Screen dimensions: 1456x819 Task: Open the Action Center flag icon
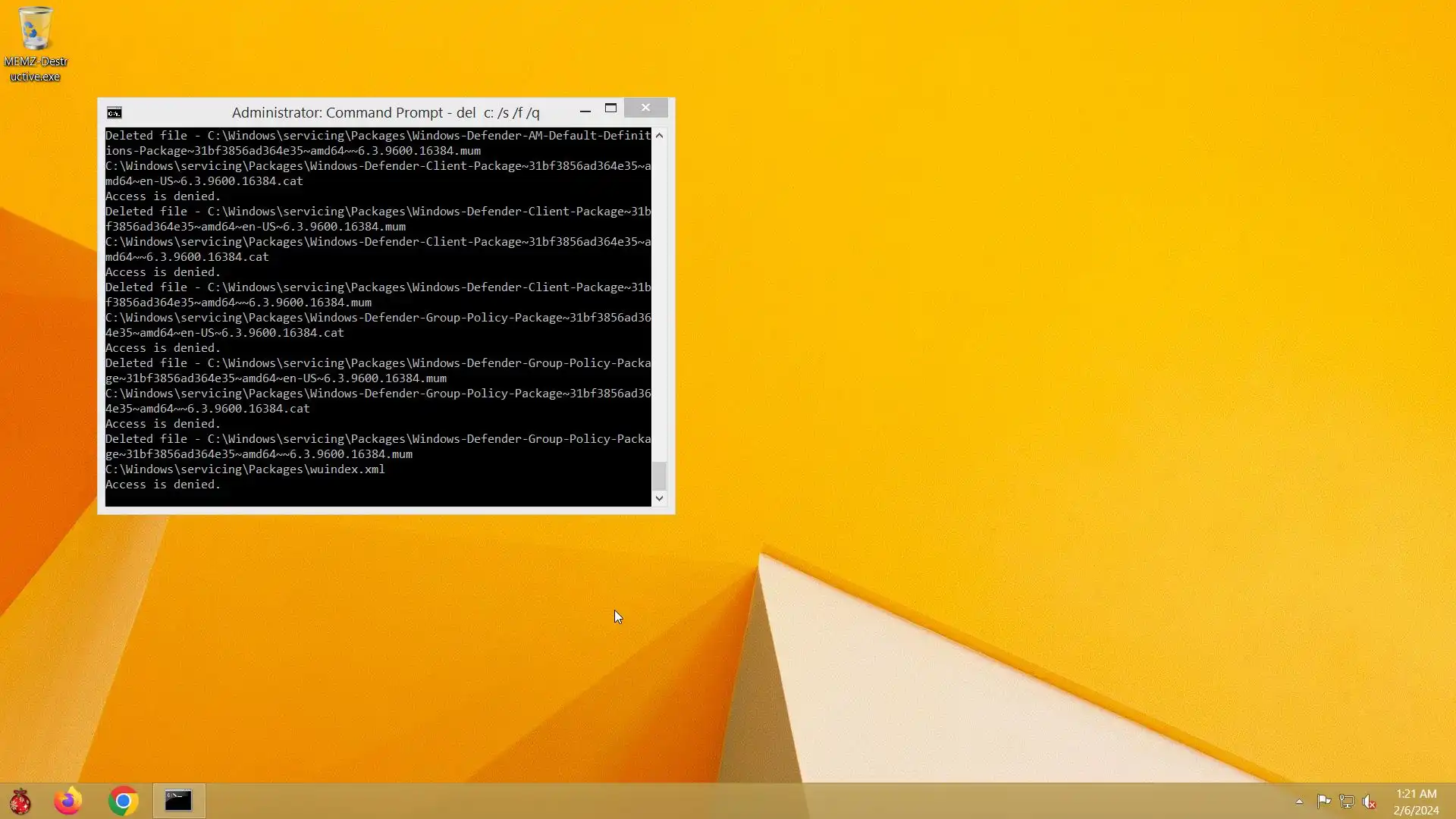click(1324, 802)
